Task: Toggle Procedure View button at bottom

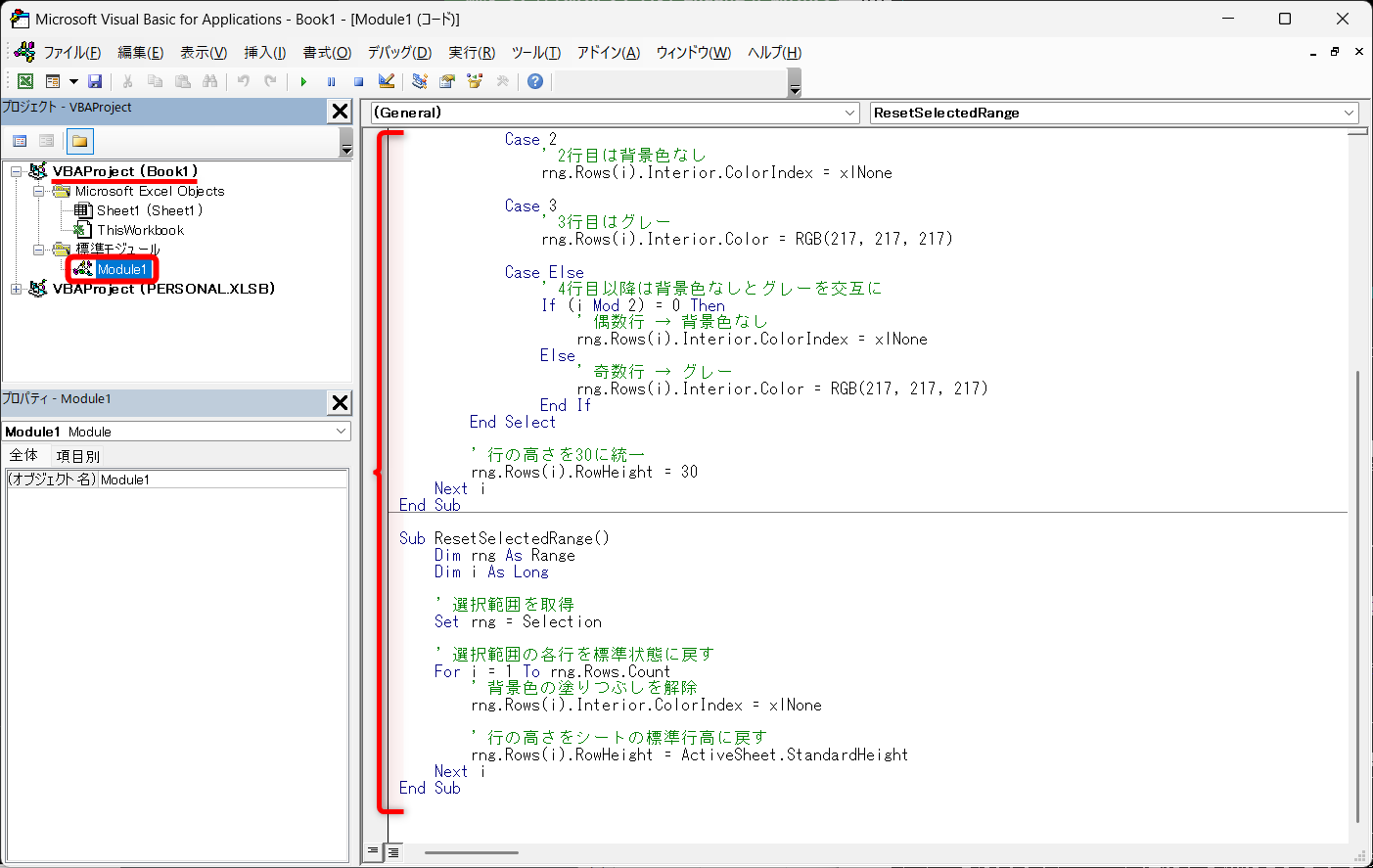Action: click(x=373, y=851)
